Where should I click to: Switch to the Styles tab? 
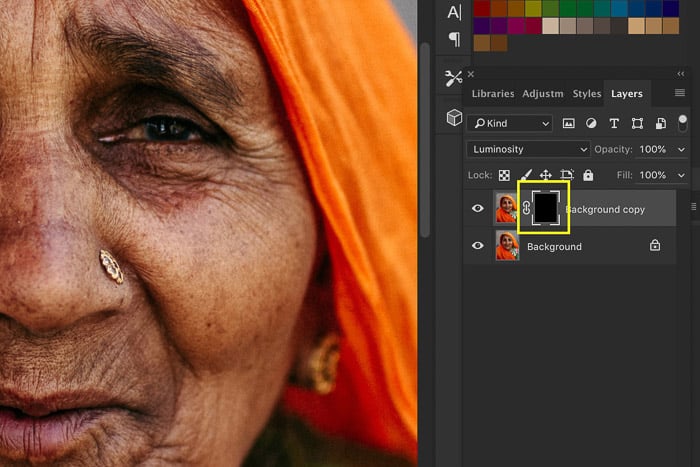(x=587, y=94)
